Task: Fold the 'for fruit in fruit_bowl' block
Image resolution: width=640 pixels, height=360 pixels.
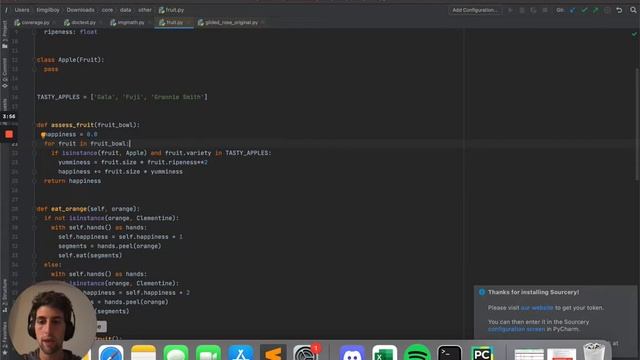Action: (x=34, y=144)
